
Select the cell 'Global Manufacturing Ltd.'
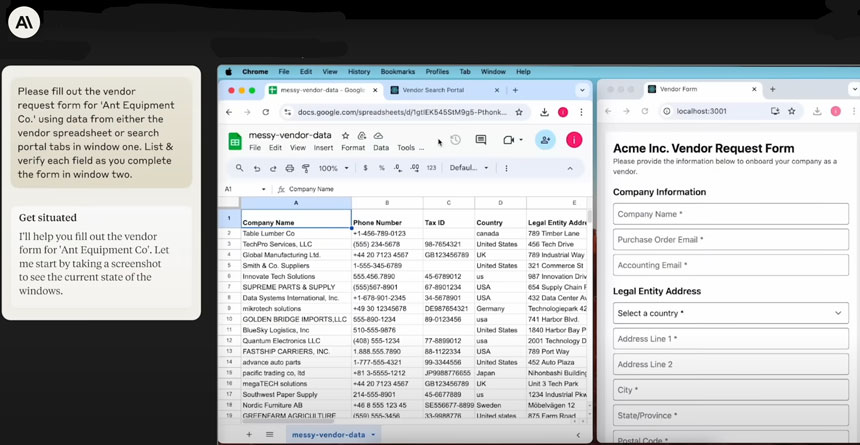[296, 255]
